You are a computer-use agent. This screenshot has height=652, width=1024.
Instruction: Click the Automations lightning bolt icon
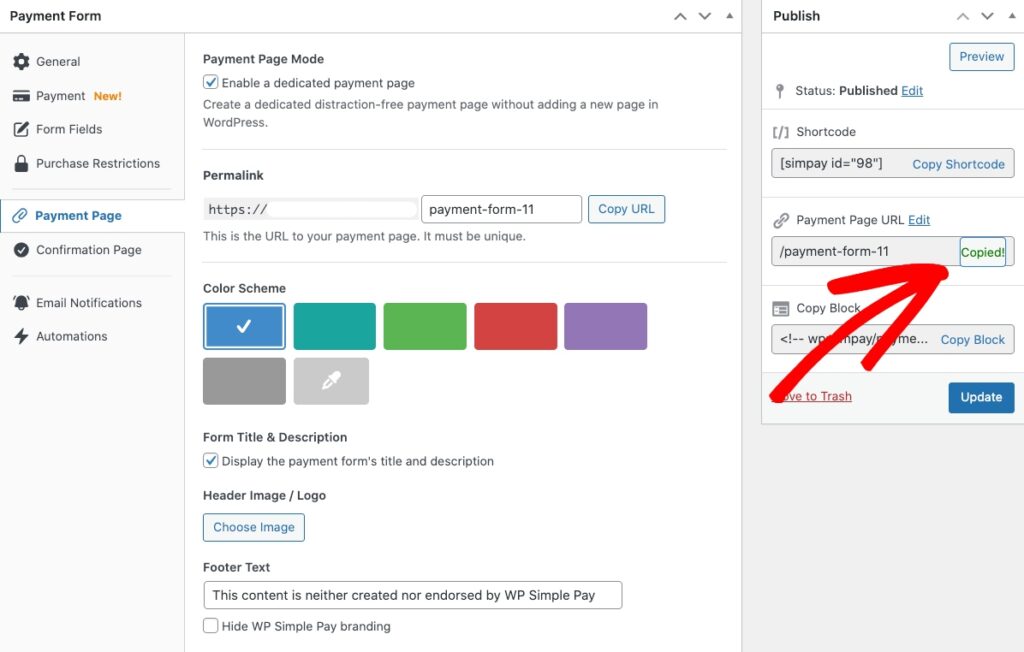(21, 337)
